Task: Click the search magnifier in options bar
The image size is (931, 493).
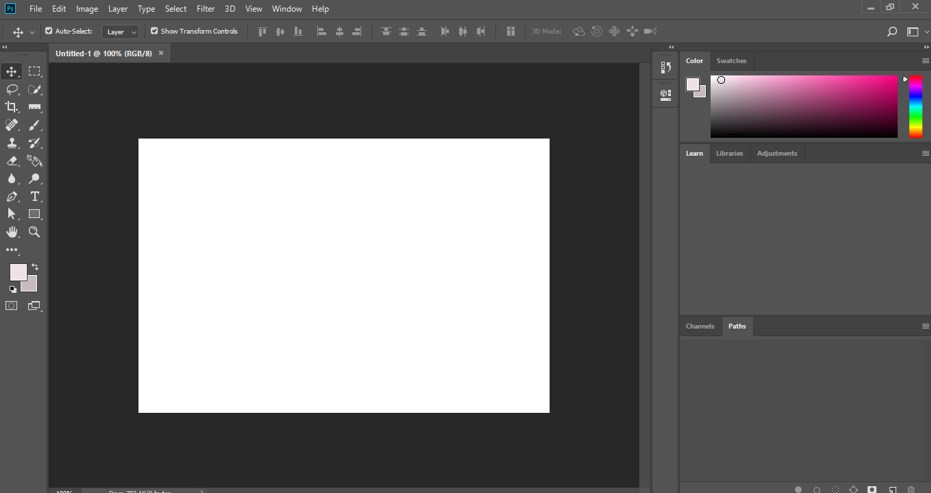Action: 892,32
